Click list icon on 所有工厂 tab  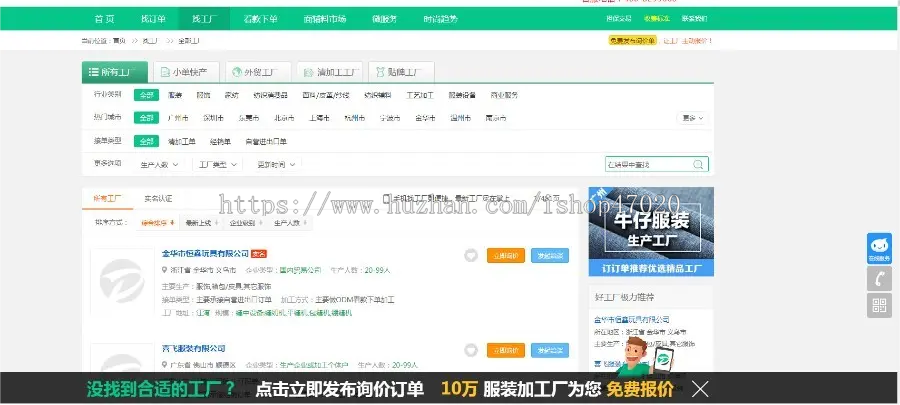click(x=93, y=72)
